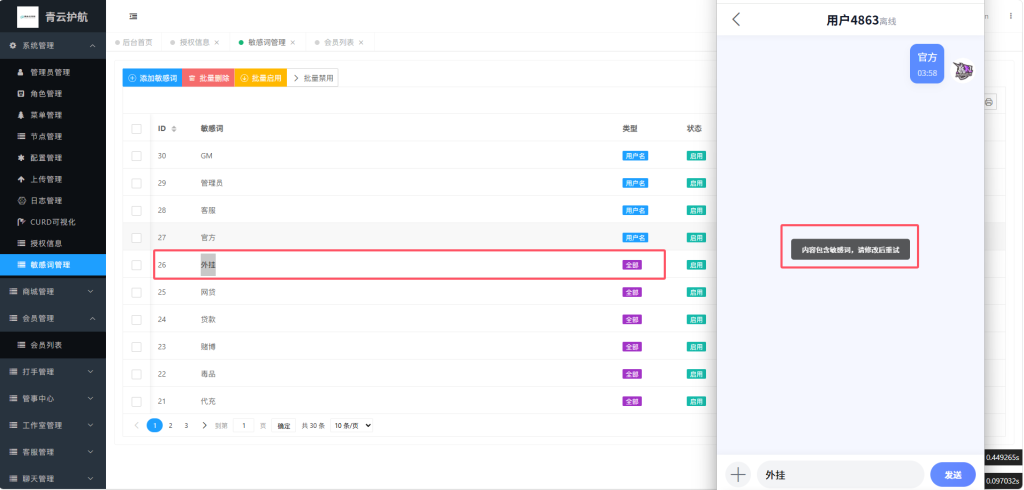Sort table by ID column arrows
The image size is (1024, 490).
(x=174, y=129)
